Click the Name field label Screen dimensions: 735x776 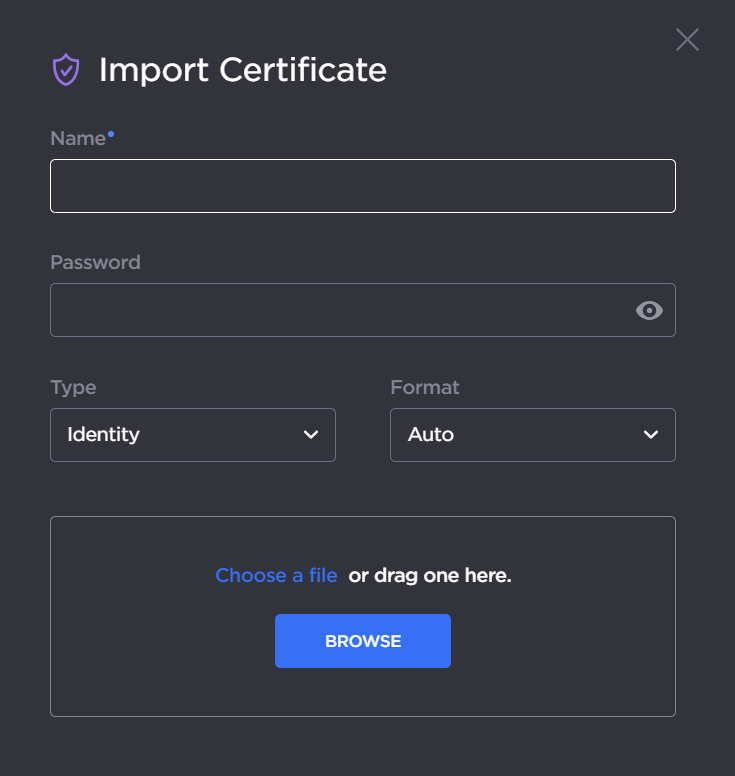pyautogui.click(x=77, y=139)
